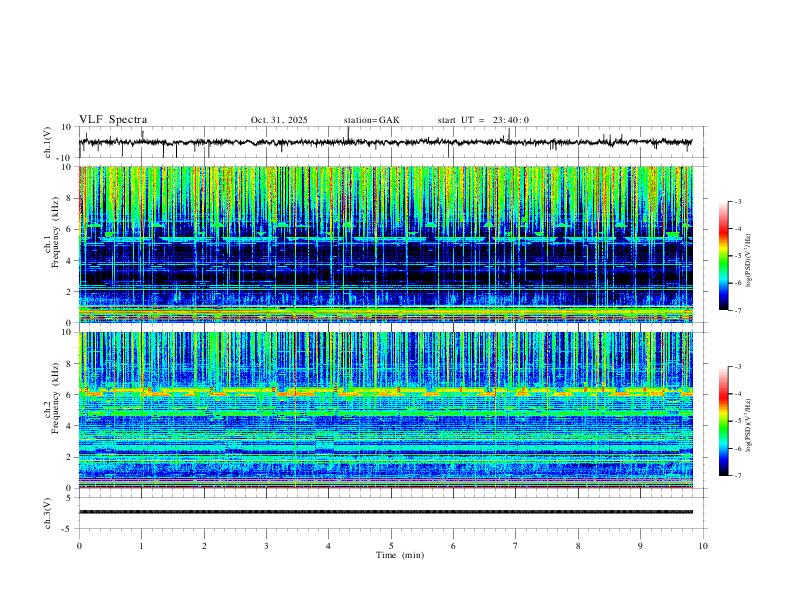Viewport: 792px width, 612px height.
Task: Click time-axis tick label "5"
Action: (391, 546)
